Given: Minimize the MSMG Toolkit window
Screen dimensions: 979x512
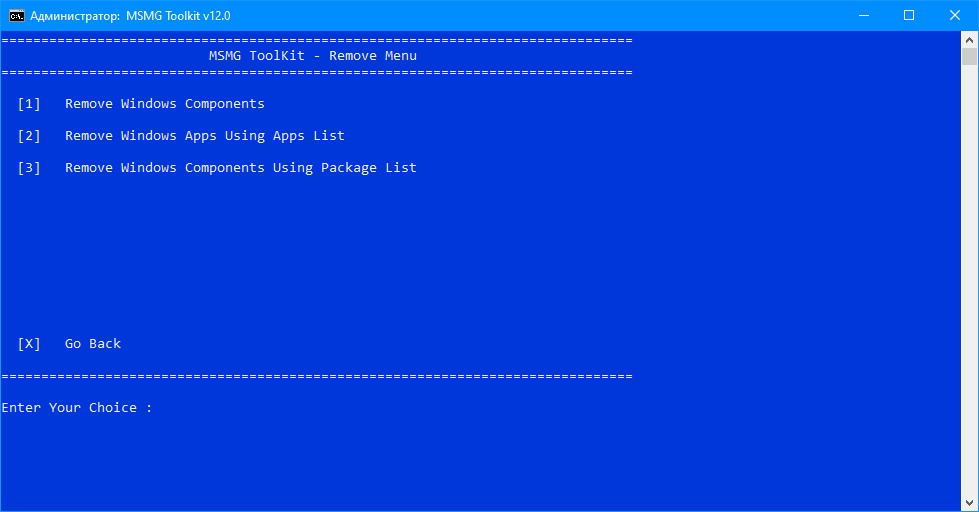Looking at the screenshot, I should (864, 16).
